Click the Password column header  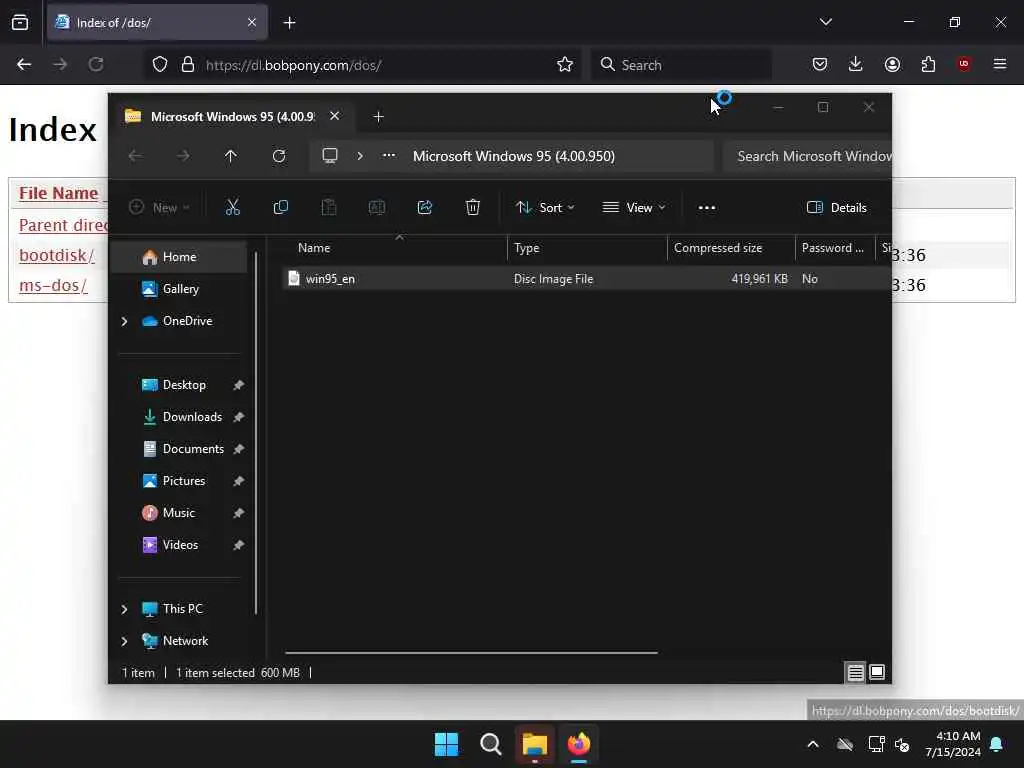[835, 248]
